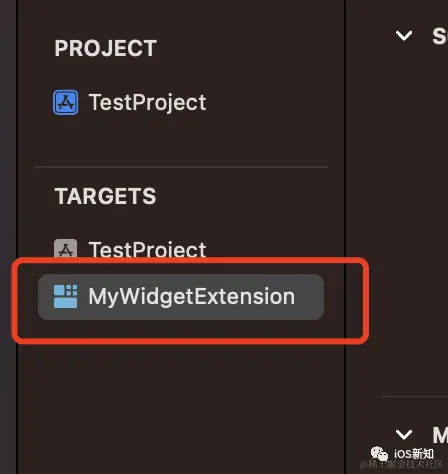Click the divider line between PROJECT and TARGETS
The image size is (448, 474).
pos(181,167)
